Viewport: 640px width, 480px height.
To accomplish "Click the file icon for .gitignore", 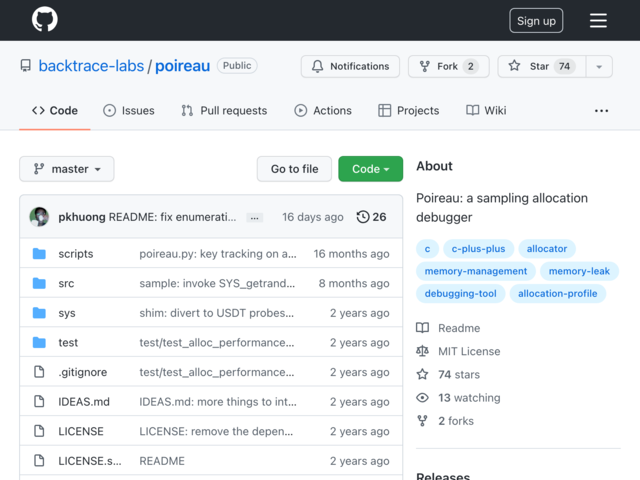I will 39,372.
